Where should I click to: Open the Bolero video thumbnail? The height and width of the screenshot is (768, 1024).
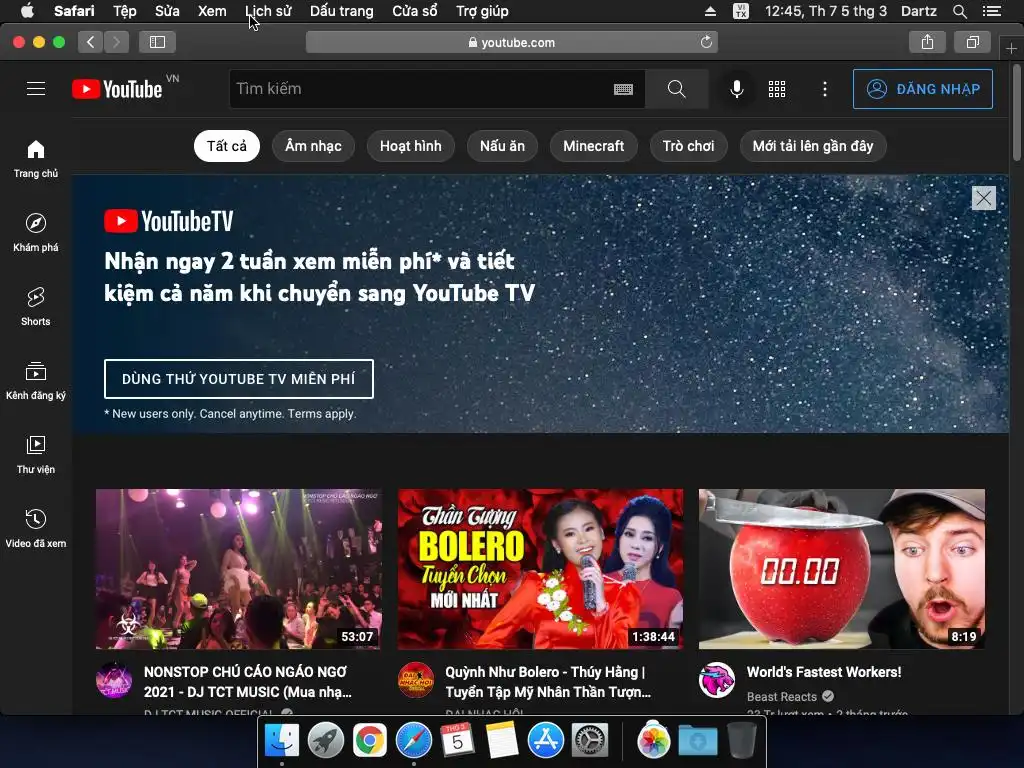(x=541, y=569)
